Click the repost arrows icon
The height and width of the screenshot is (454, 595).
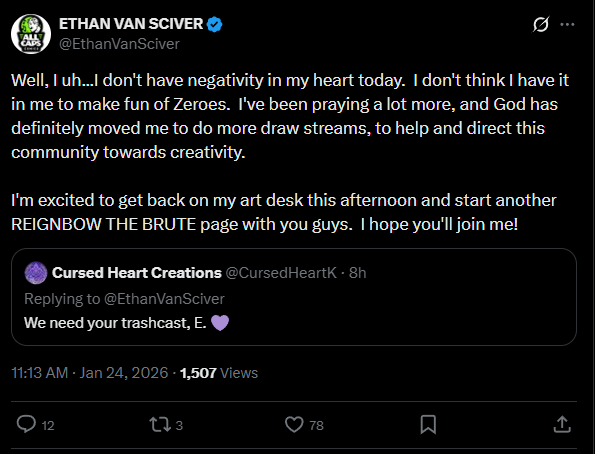click(x=160, y=424)
